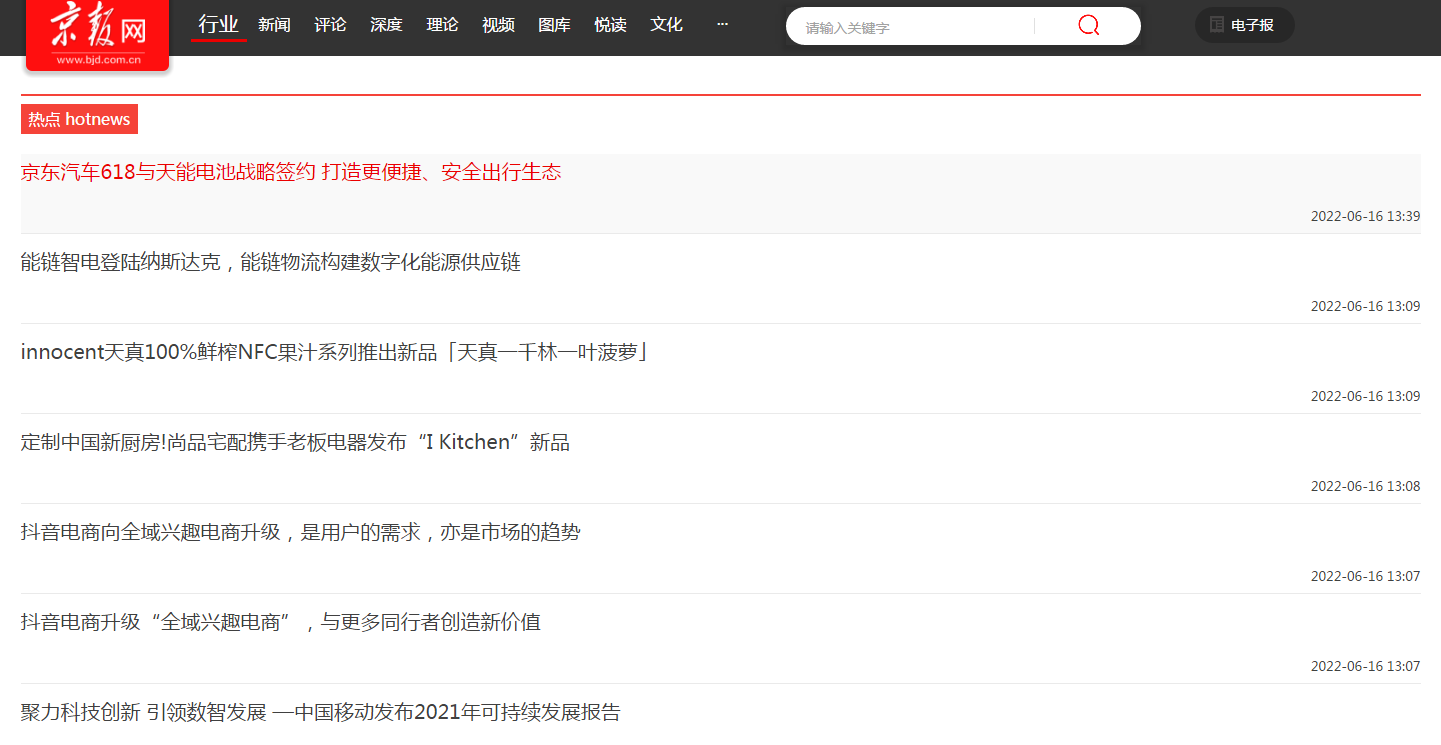Open the 电子报 button

(x=1244, y=25)
